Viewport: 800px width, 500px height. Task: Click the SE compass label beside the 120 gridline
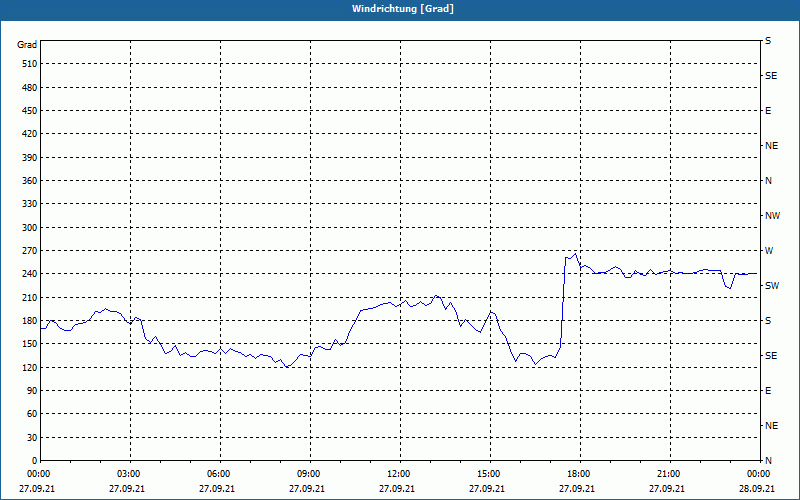771,356
